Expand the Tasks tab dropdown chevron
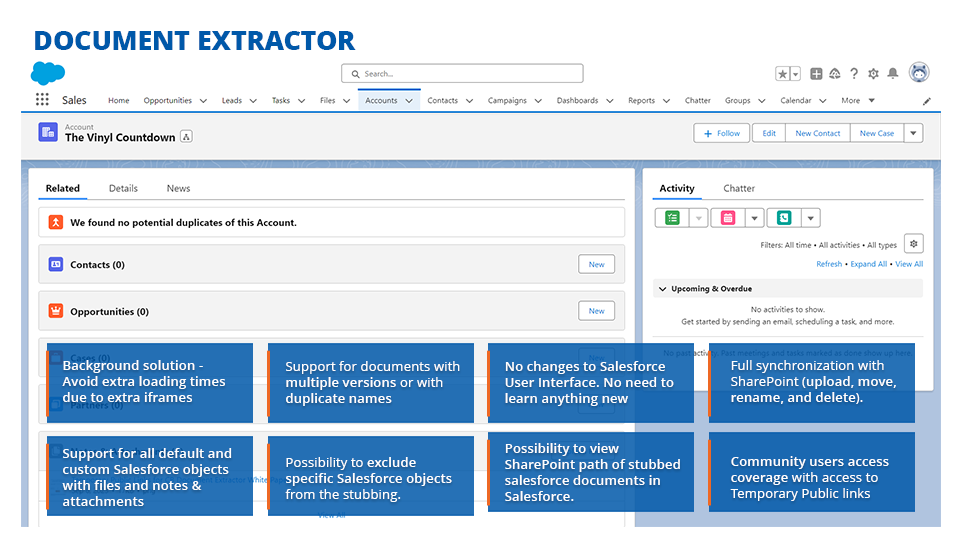960x540 pixels. tap(301, 101)
